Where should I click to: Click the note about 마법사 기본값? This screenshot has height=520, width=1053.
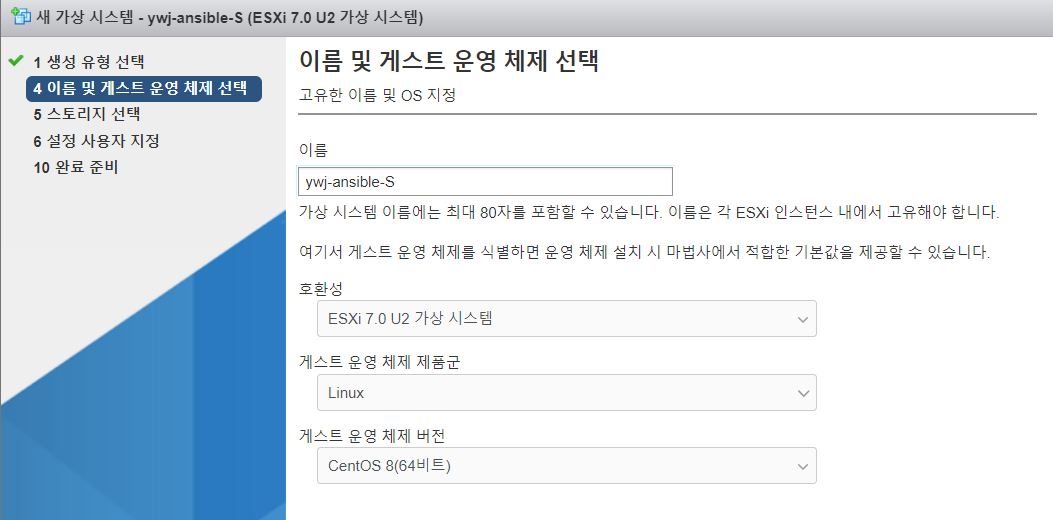[645, 254]
